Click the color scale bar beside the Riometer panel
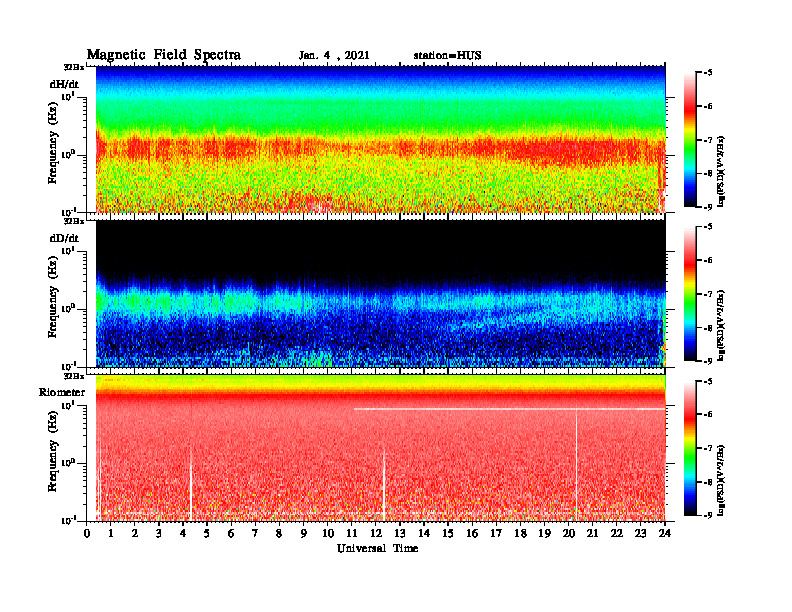Viewport: 792px width, 612px height. coord(690,448)
